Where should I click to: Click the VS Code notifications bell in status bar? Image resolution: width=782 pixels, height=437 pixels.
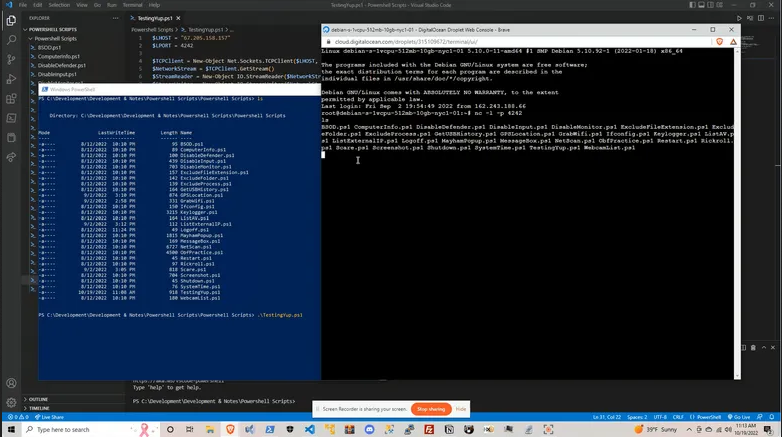point(772,417)
